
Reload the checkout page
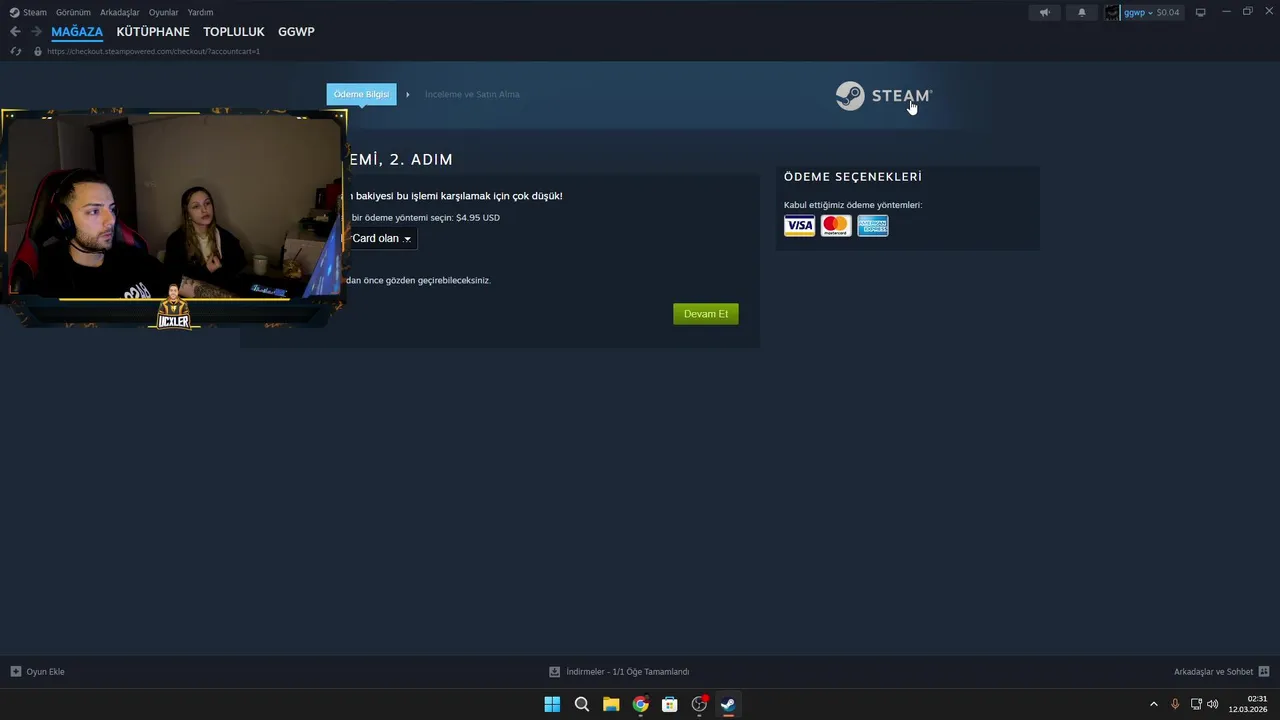click(x=15, y=51)
